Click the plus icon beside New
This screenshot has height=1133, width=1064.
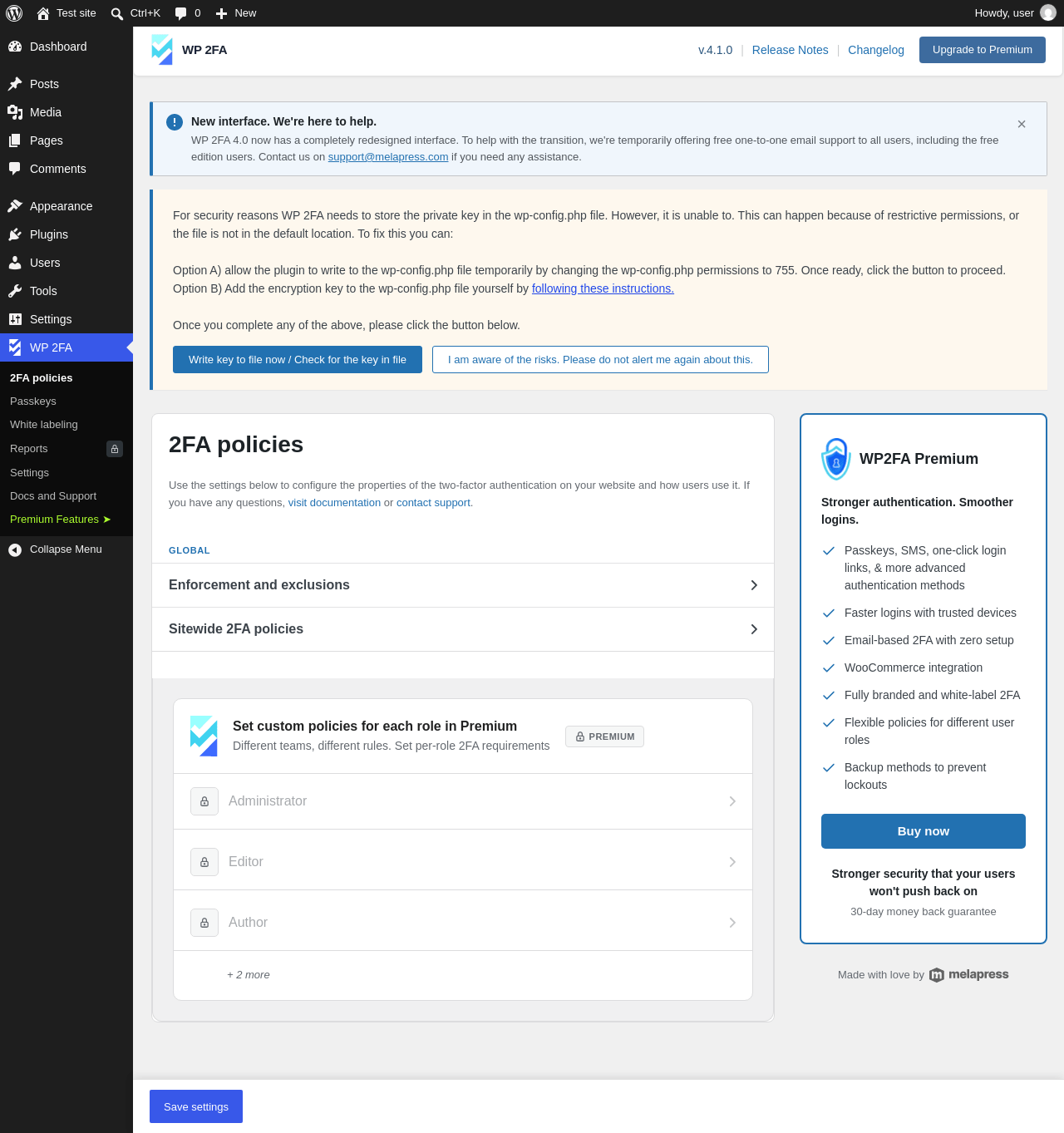tap(222, 13)
